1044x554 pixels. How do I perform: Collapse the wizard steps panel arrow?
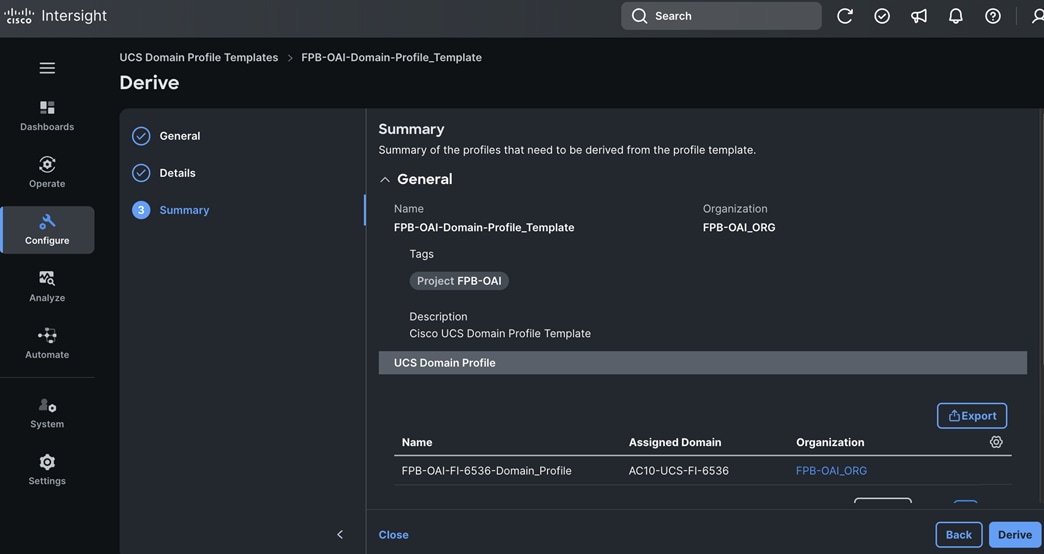coord(340,534)
